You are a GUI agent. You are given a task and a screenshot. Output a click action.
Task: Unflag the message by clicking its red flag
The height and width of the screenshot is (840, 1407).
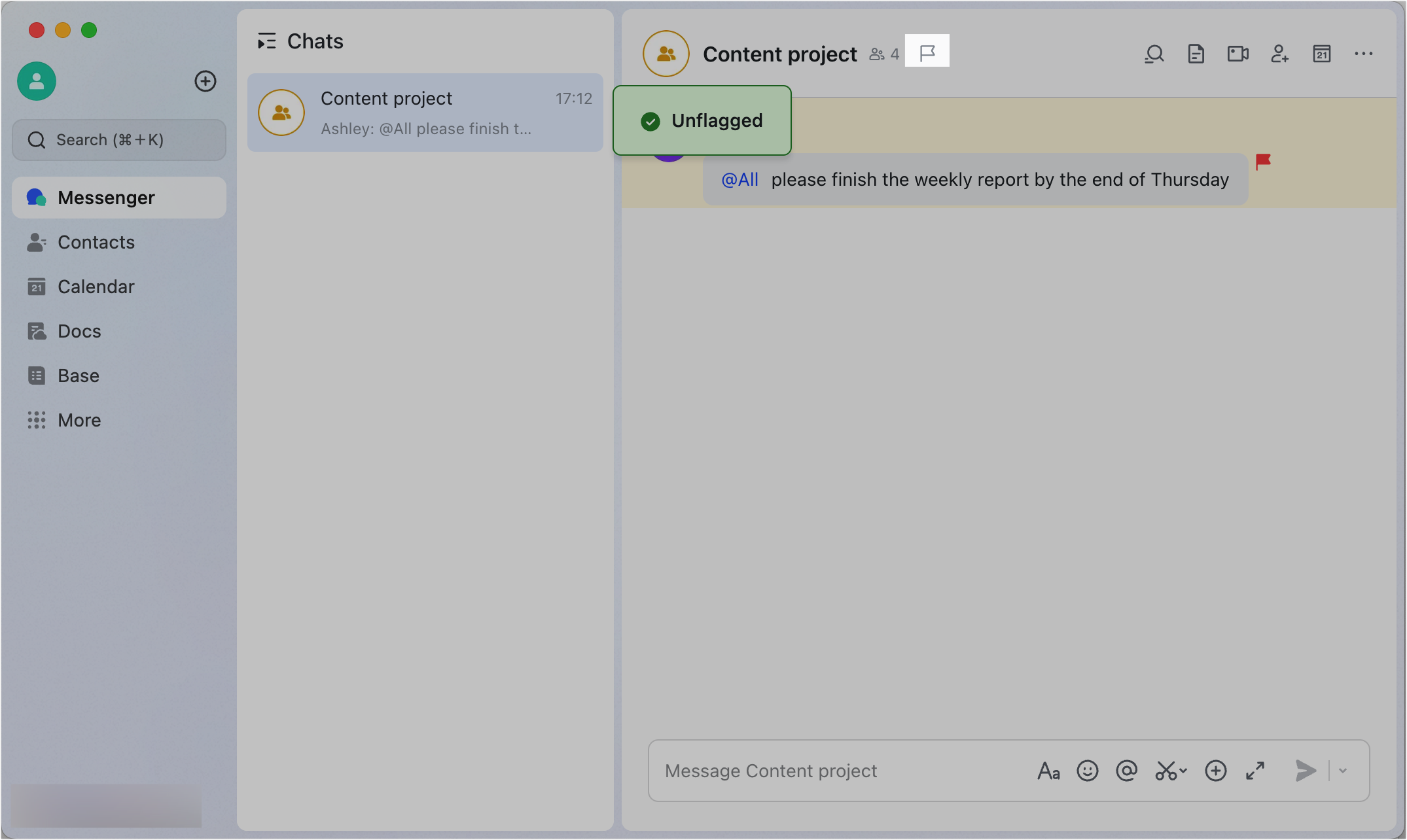pyautogui.click(x=1264, y=161)
